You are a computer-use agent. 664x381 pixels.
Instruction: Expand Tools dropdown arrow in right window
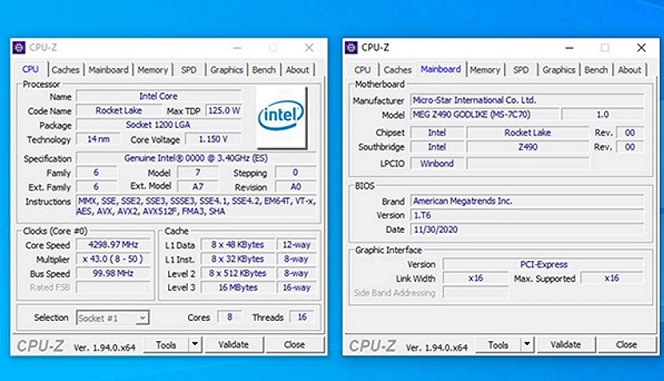[527, 344]
